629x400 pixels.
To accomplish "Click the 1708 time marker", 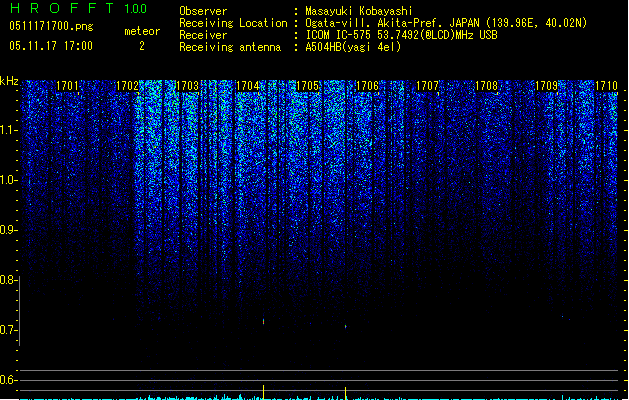I will click(x=487, y=86).
